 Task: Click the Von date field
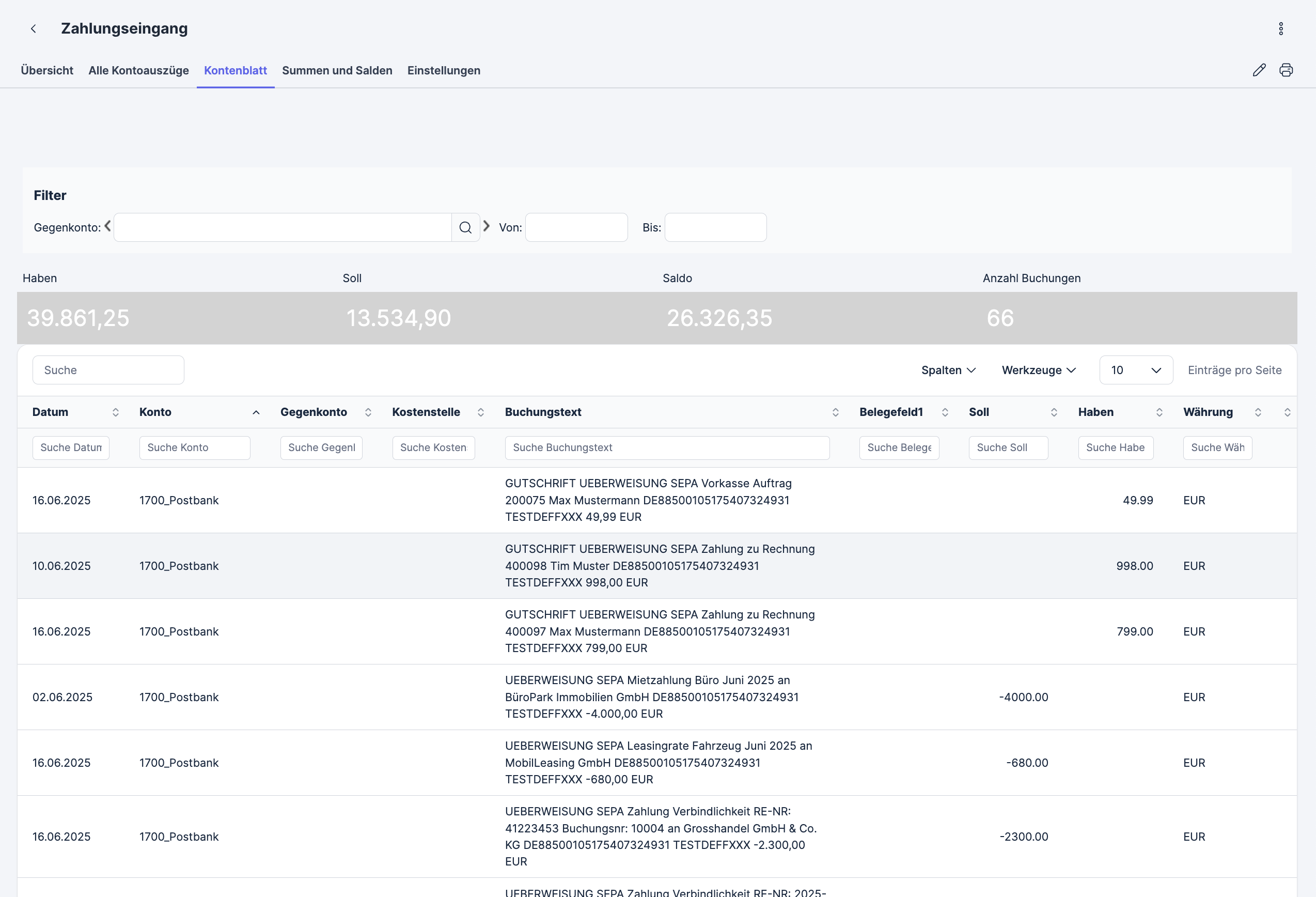point(576,228)
